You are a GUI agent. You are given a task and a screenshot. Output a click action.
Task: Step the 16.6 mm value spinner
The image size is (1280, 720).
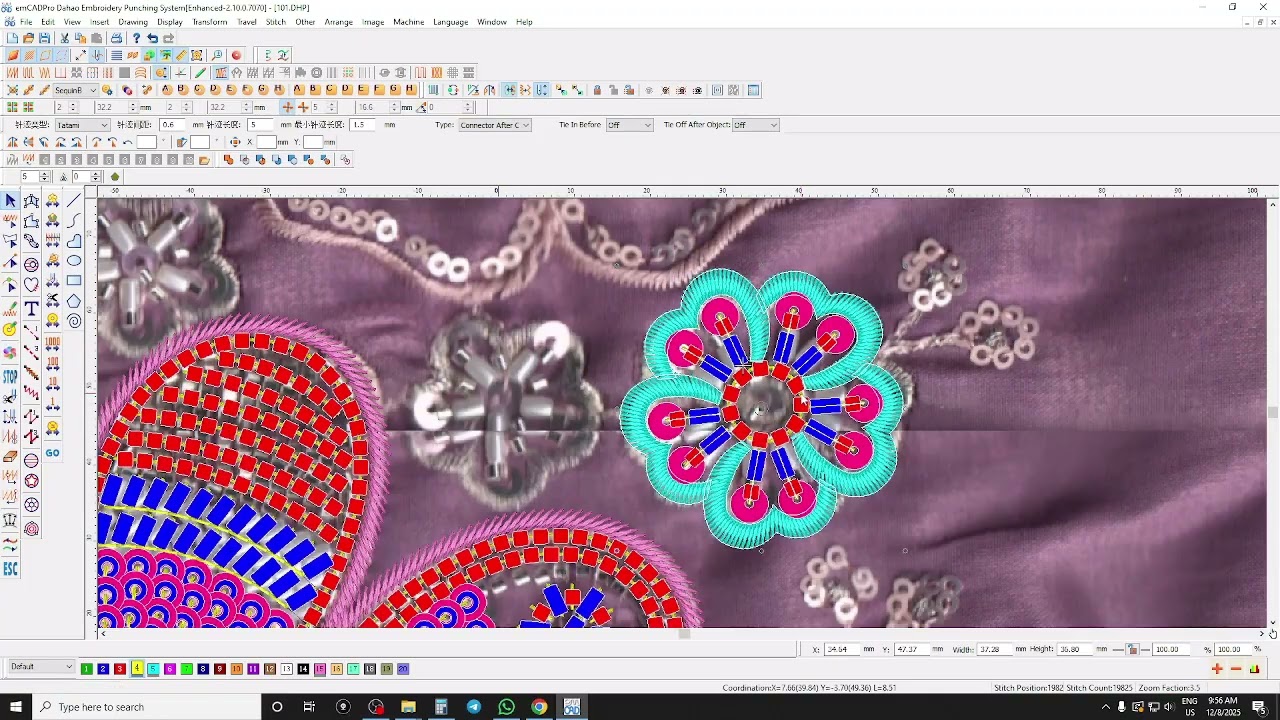point(394,107)
